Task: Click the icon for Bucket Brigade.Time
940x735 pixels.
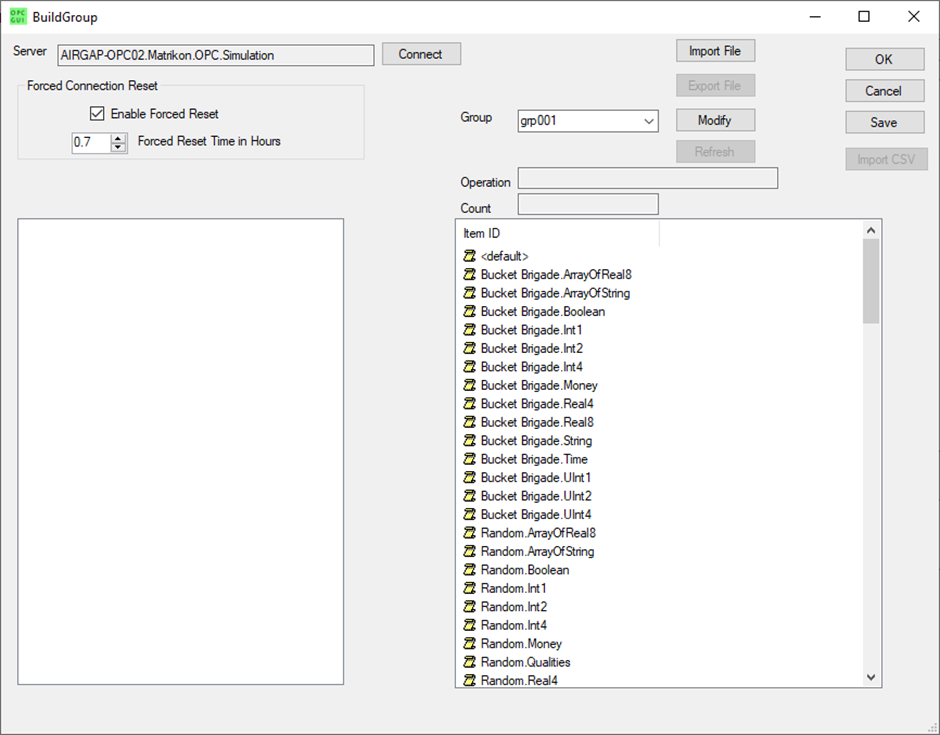Action: 469,459
